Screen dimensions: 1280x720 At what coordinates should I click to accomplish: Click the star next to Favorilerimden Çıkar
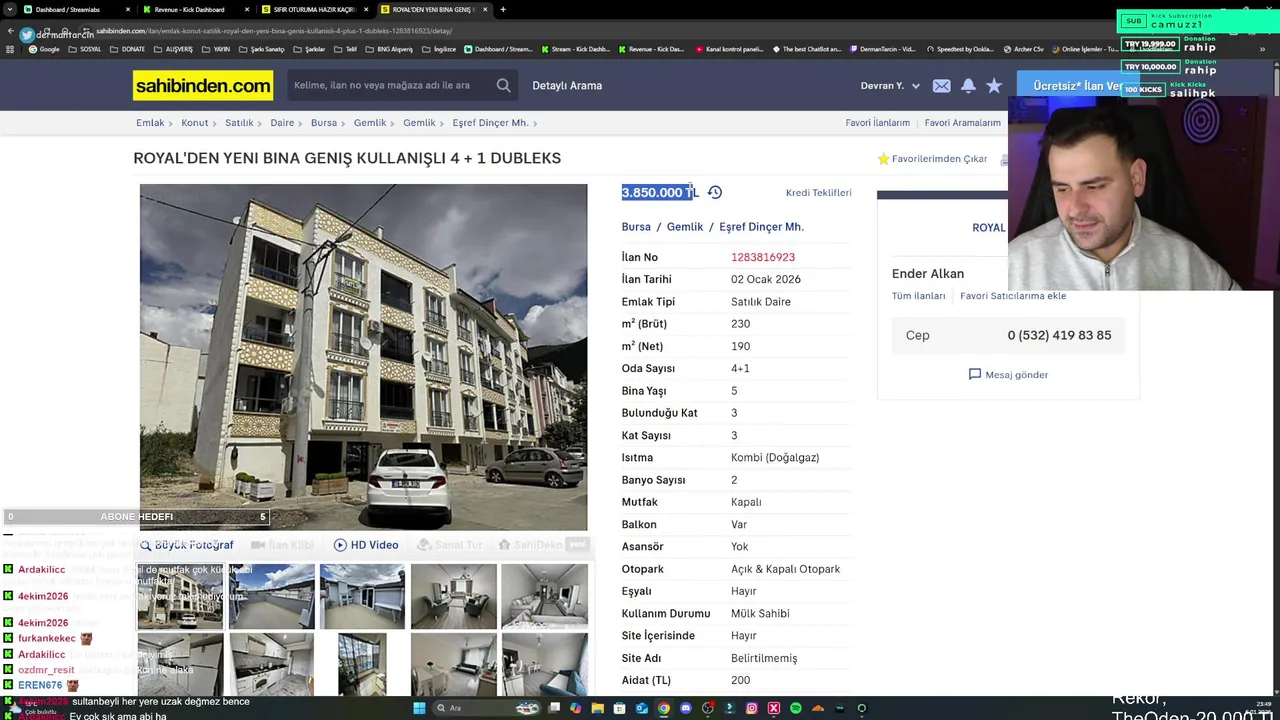point(883,159)
